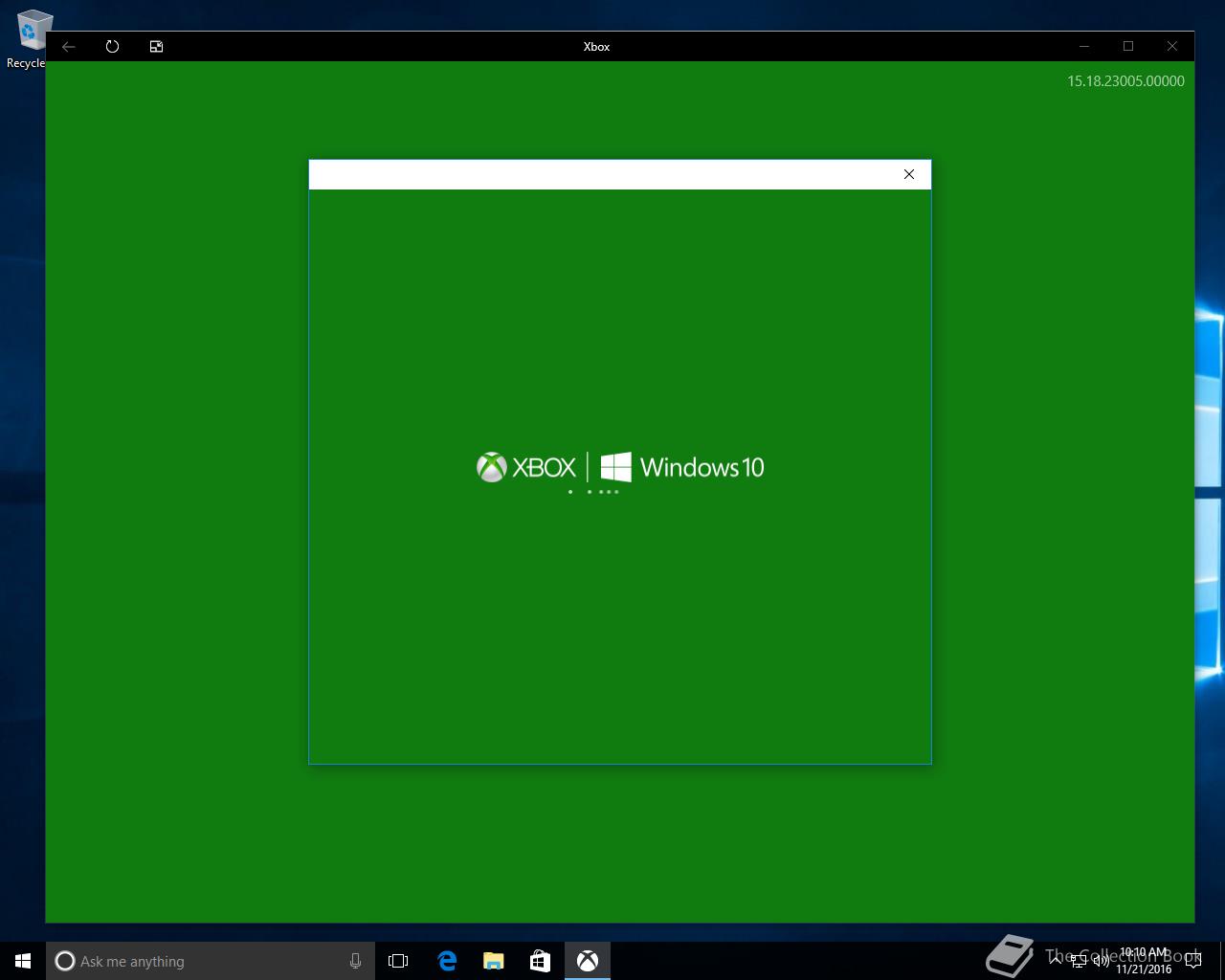The width and height of the screenshot is (1225, 980).
Task: Select version text 15.18.23005.00000
Action: click(1125, 81)
